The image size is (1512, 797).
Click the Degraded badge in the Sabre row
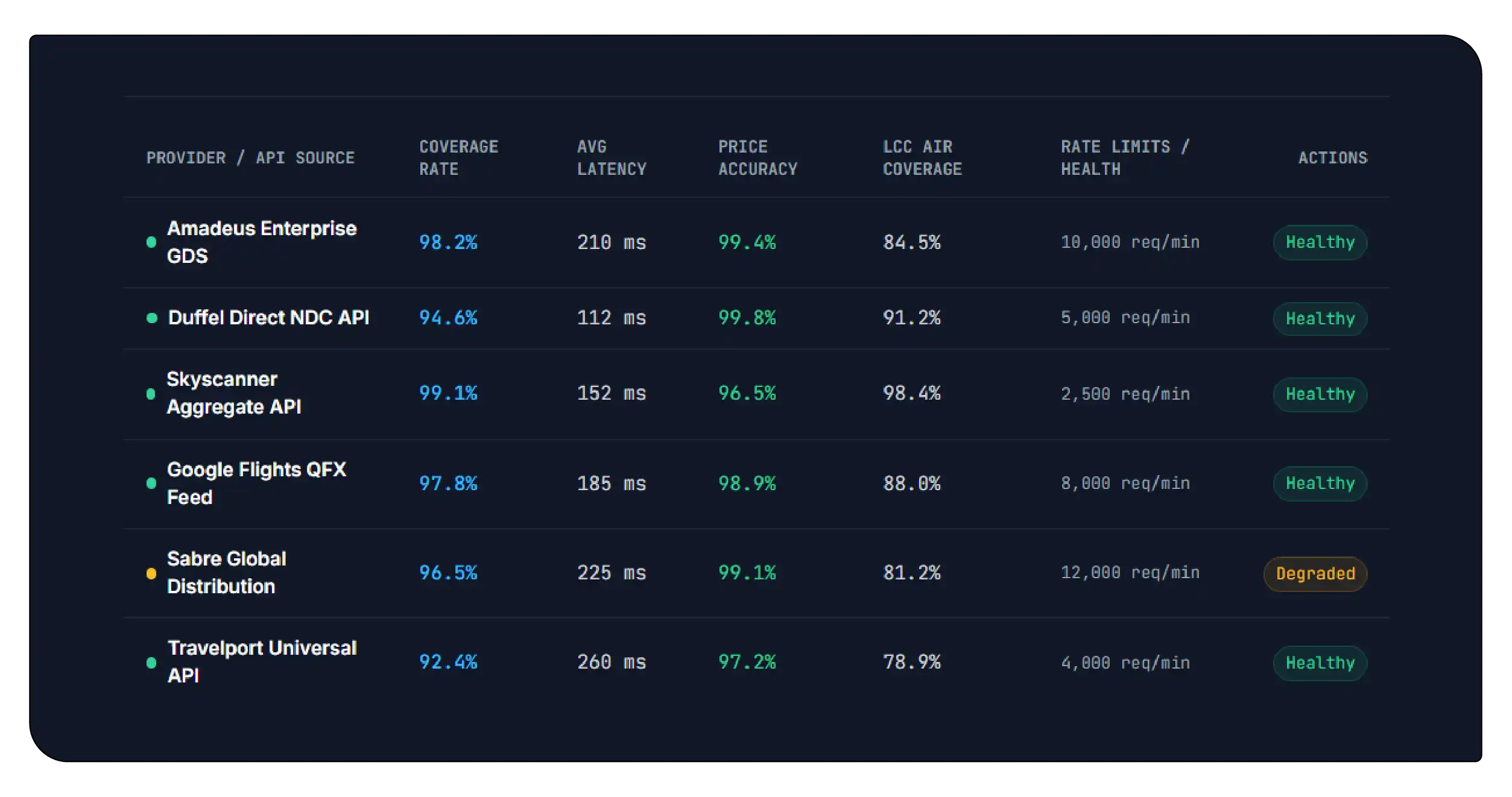1315,574
